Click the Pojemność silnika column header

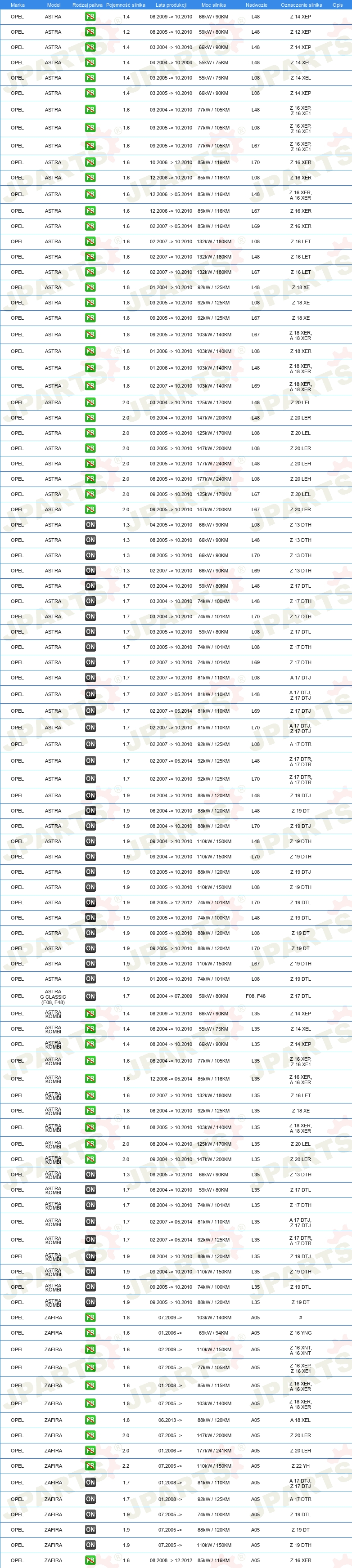click(x=126, y=5)
